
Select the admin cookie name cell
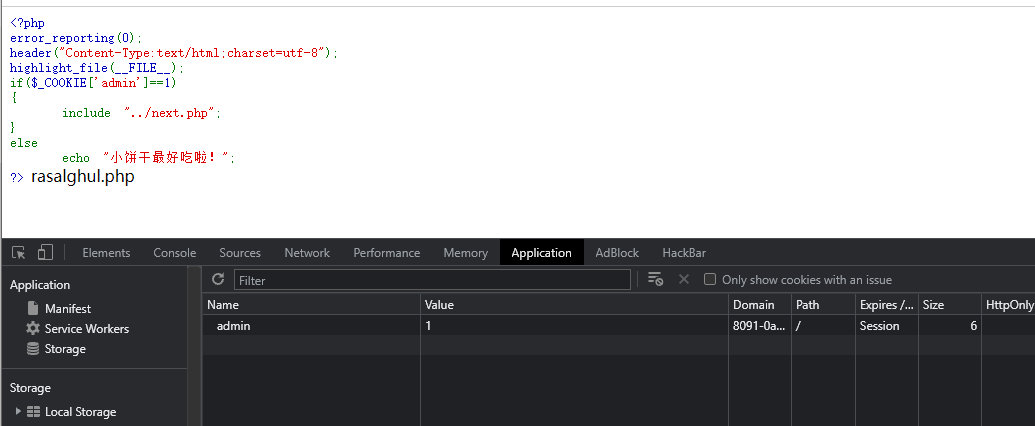click(x=311, y=326)
